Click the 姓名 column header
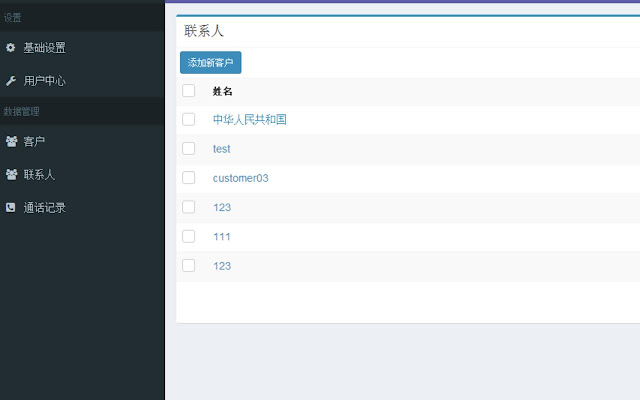Viewport: 640px width, 400px height. click(222, 91)
